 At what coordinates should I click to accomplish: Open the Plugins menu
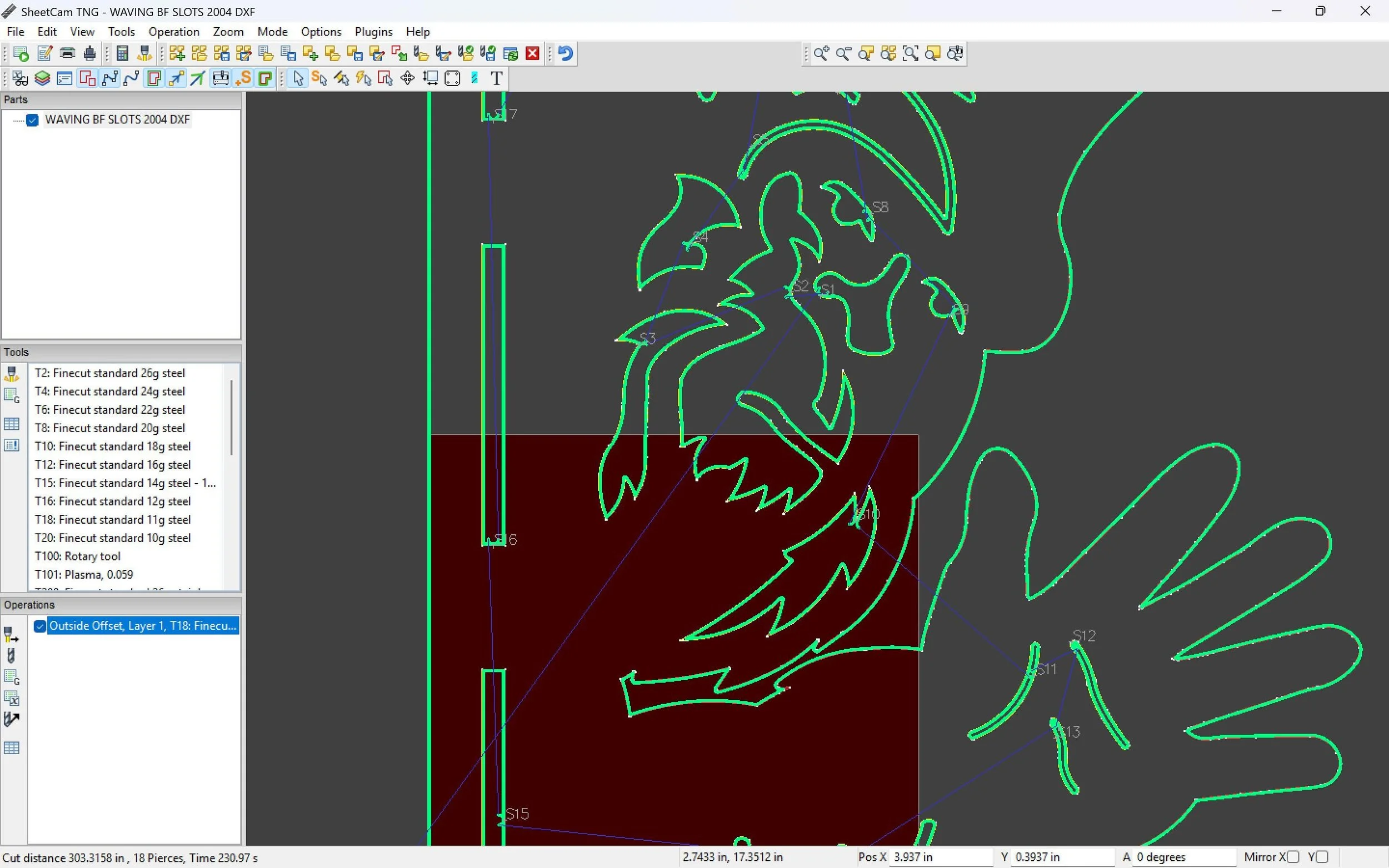[x=373, y=32]
